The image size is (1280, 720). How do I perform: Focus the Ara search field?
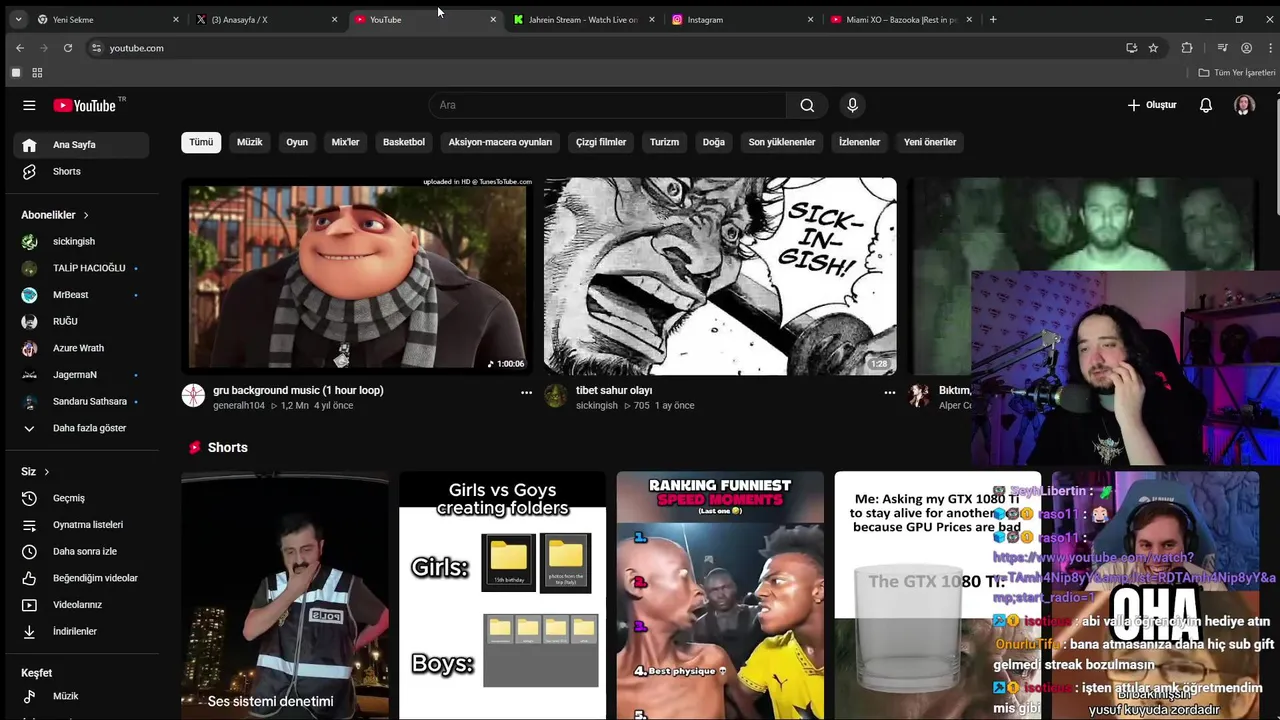click(x=608, y=105)
